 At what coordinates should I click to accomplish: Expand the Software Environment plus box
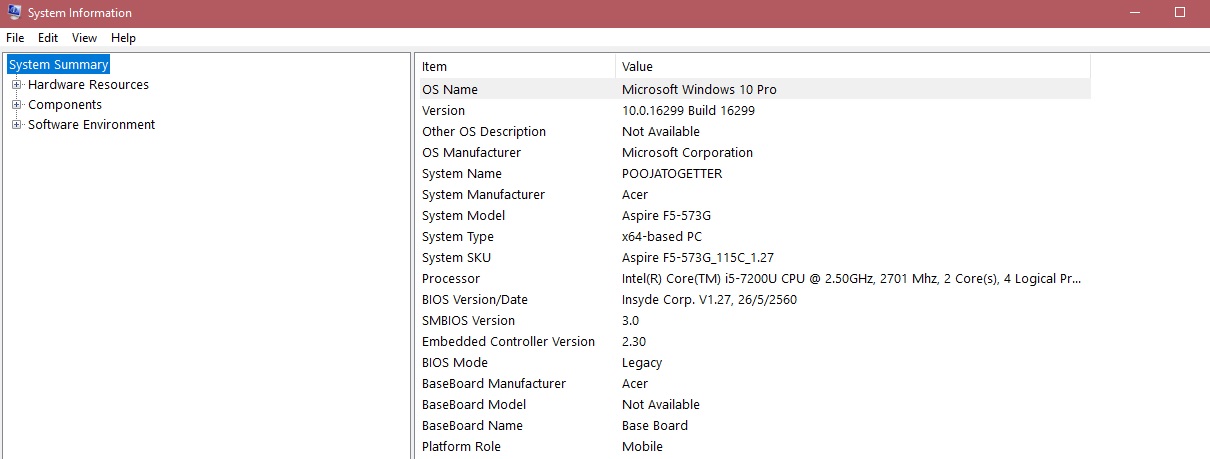click(x=16, y=125)
